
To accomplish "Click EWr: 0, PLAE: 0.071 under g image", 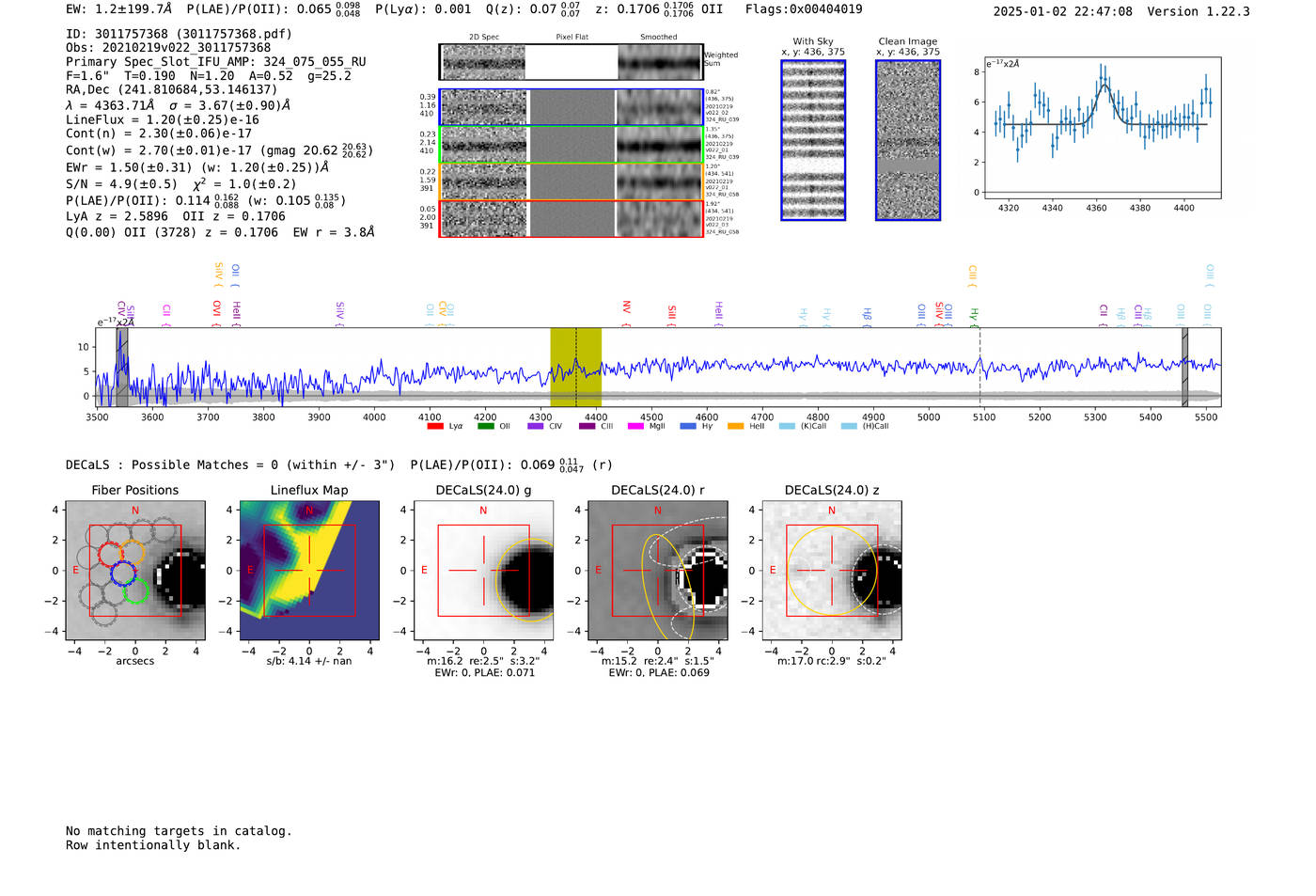I will 484,672.
